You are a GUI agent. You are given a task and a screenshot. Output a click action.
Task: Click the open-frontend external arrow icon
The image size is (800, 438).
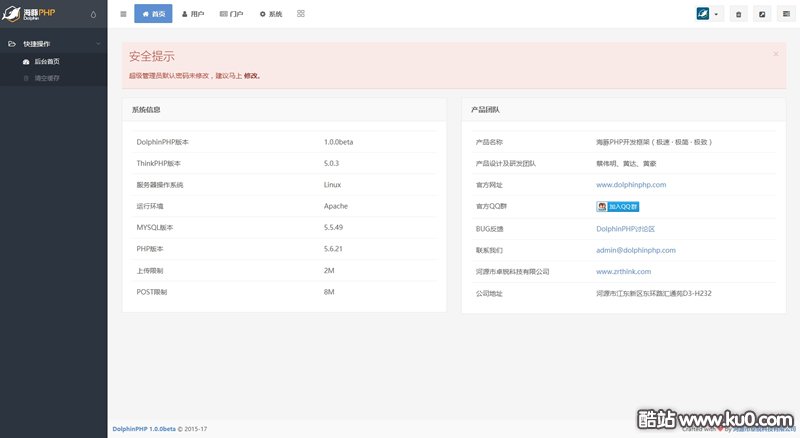coord(762,14)
